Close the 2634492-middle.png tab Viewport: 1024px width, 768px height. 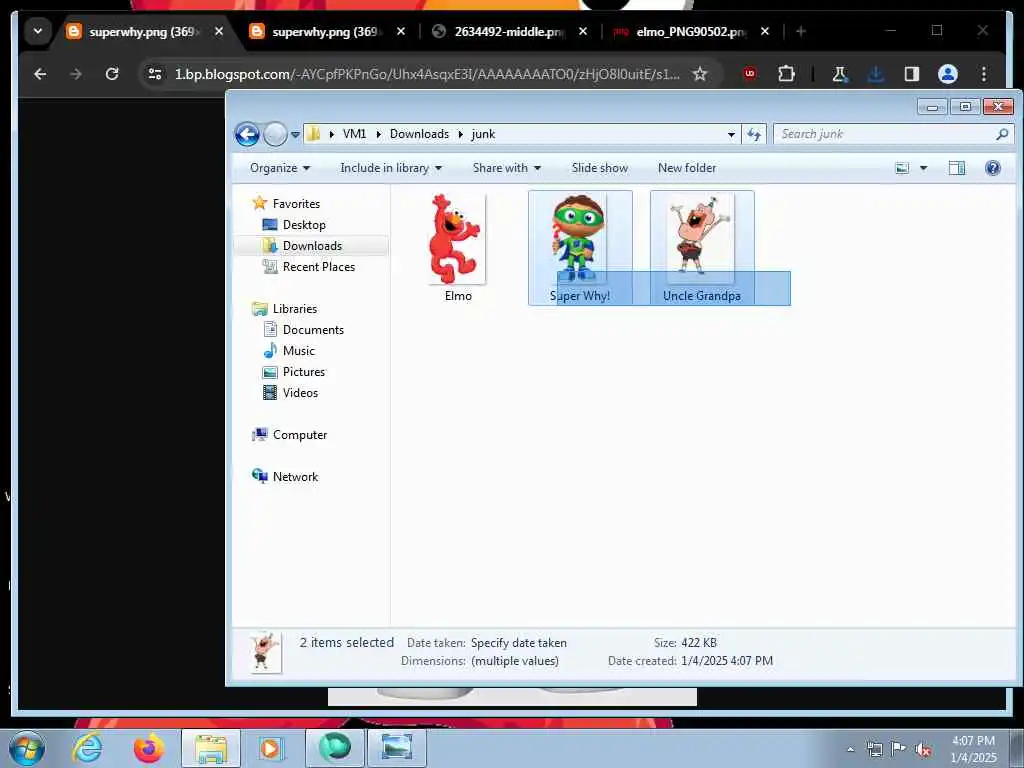pyautogui.click(x=583, y=31)
